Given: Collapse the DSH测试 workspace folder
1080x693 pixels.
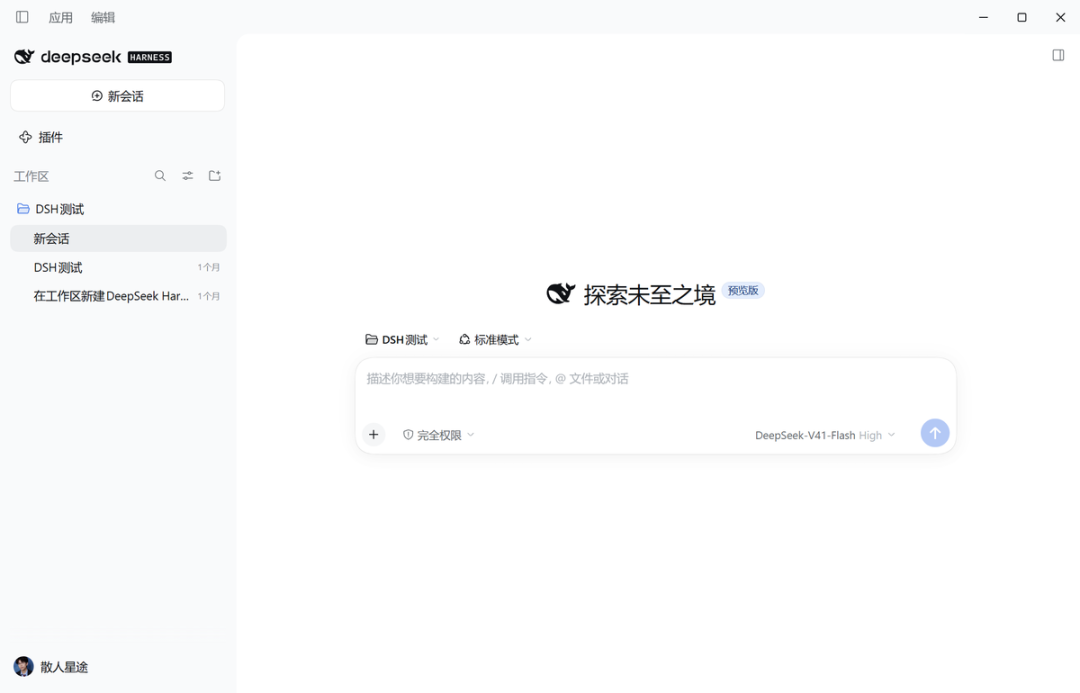Looking at the screenshot, I should tap(50, 209).
